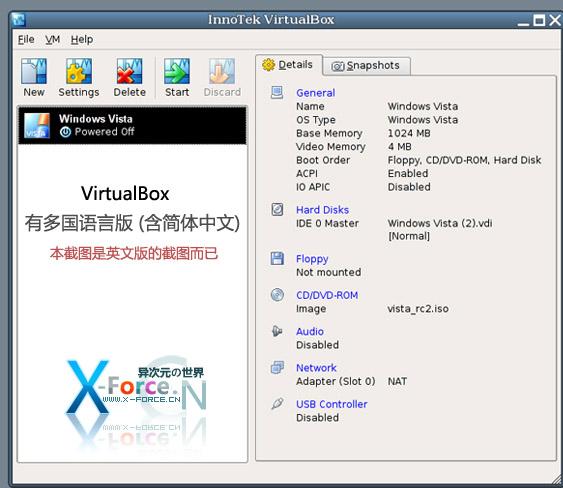Image resolution: width=563 pixels, height=488 pixels.
Task: Click the Video Memory label
Action: click(331, 147)
